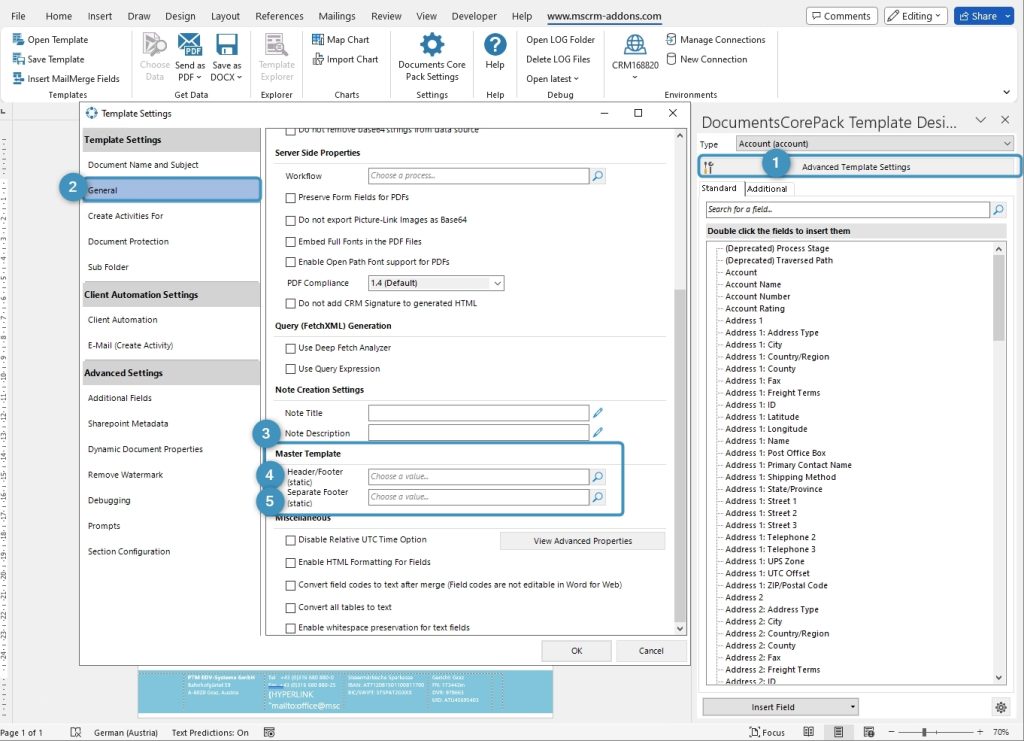Open the Developer ribbon tab
The height and width of the screenshot is (741, 1024).
tap(473, 16)
